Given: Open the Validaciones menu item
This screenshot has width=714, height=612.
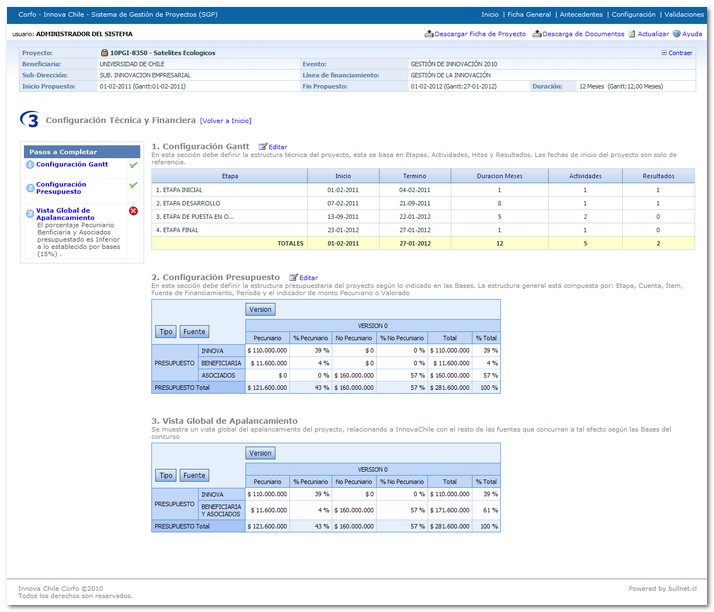Looking at the screenshot, I should [684, 15].
